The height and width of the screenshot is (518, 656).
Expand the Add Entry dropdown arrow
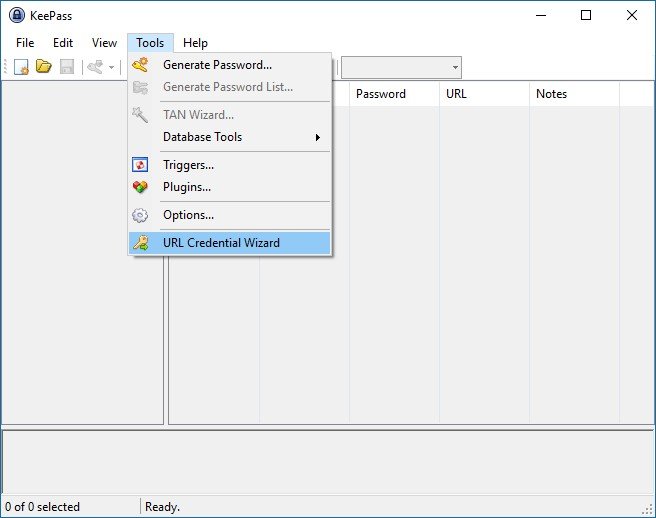pyautogui.click(x=111, y=67)
